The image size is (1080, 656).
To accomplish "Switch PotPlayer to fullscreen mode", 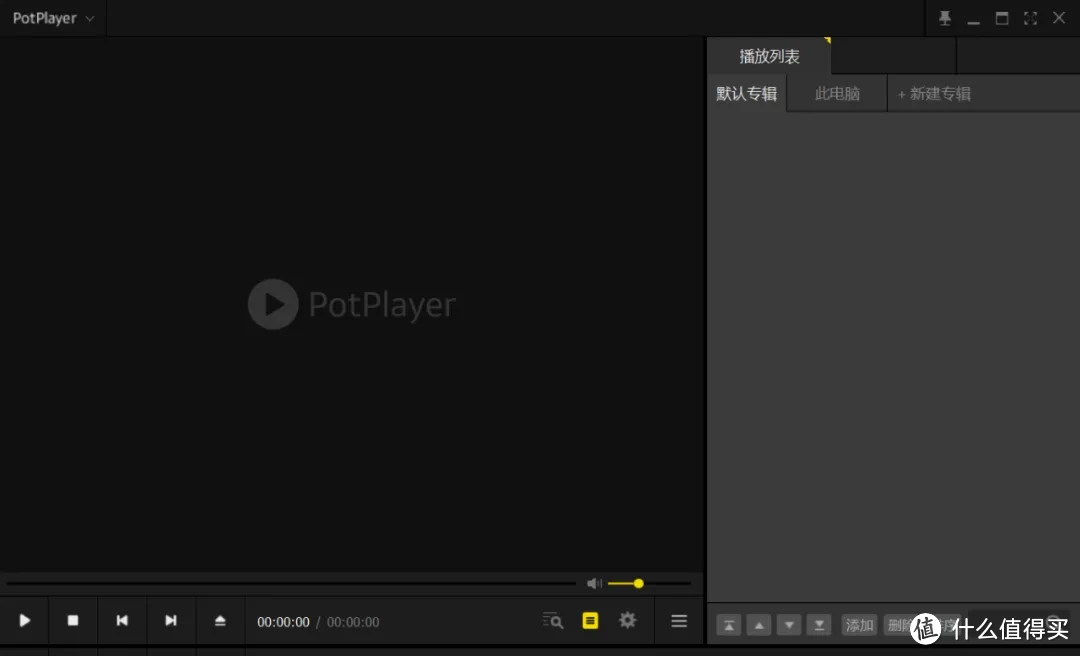I will [1030, 19].
